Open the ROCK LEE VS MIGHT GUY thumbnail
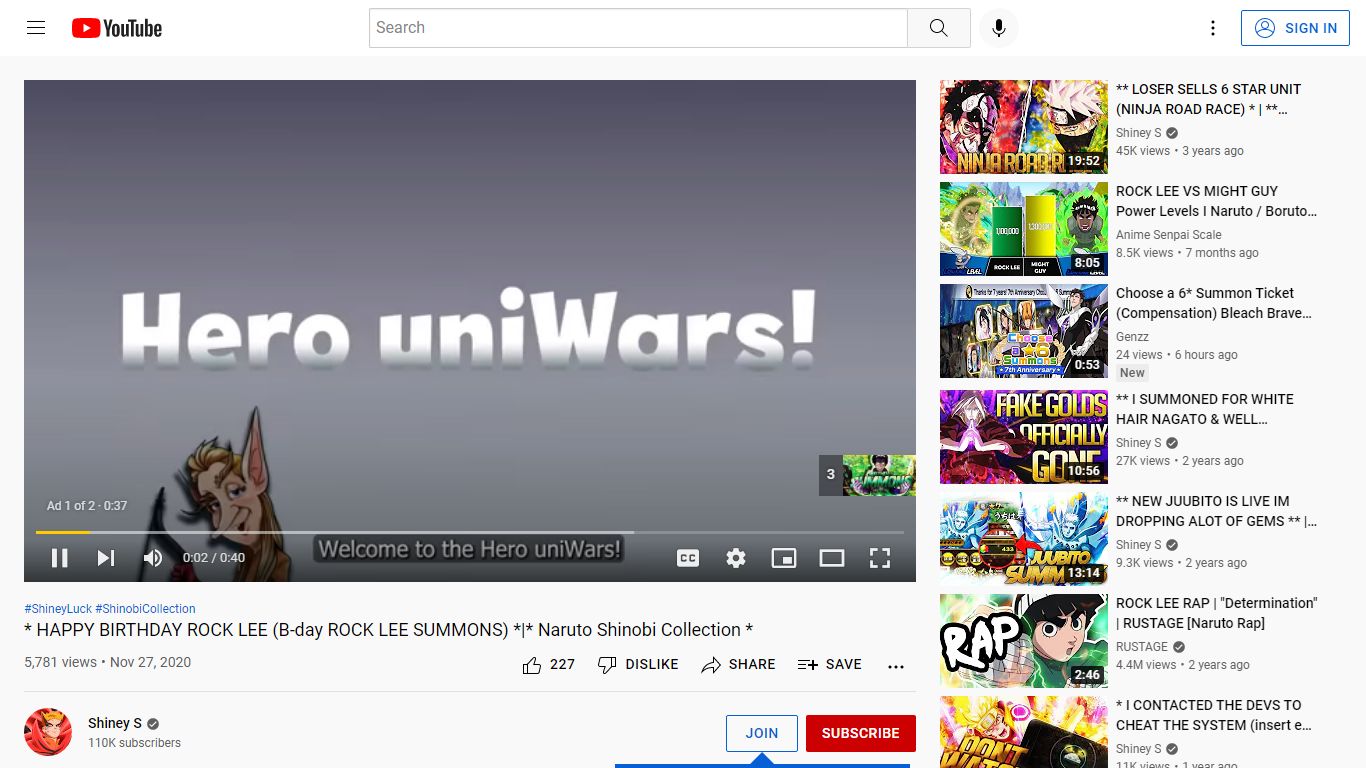 click(x=1024, y=229)
